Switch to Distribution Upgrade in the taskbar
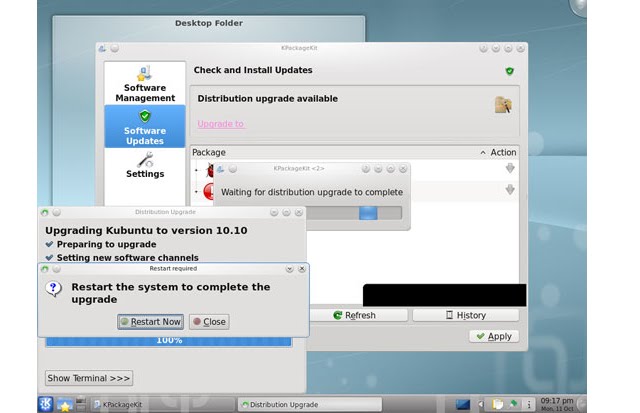 [310, 404]
